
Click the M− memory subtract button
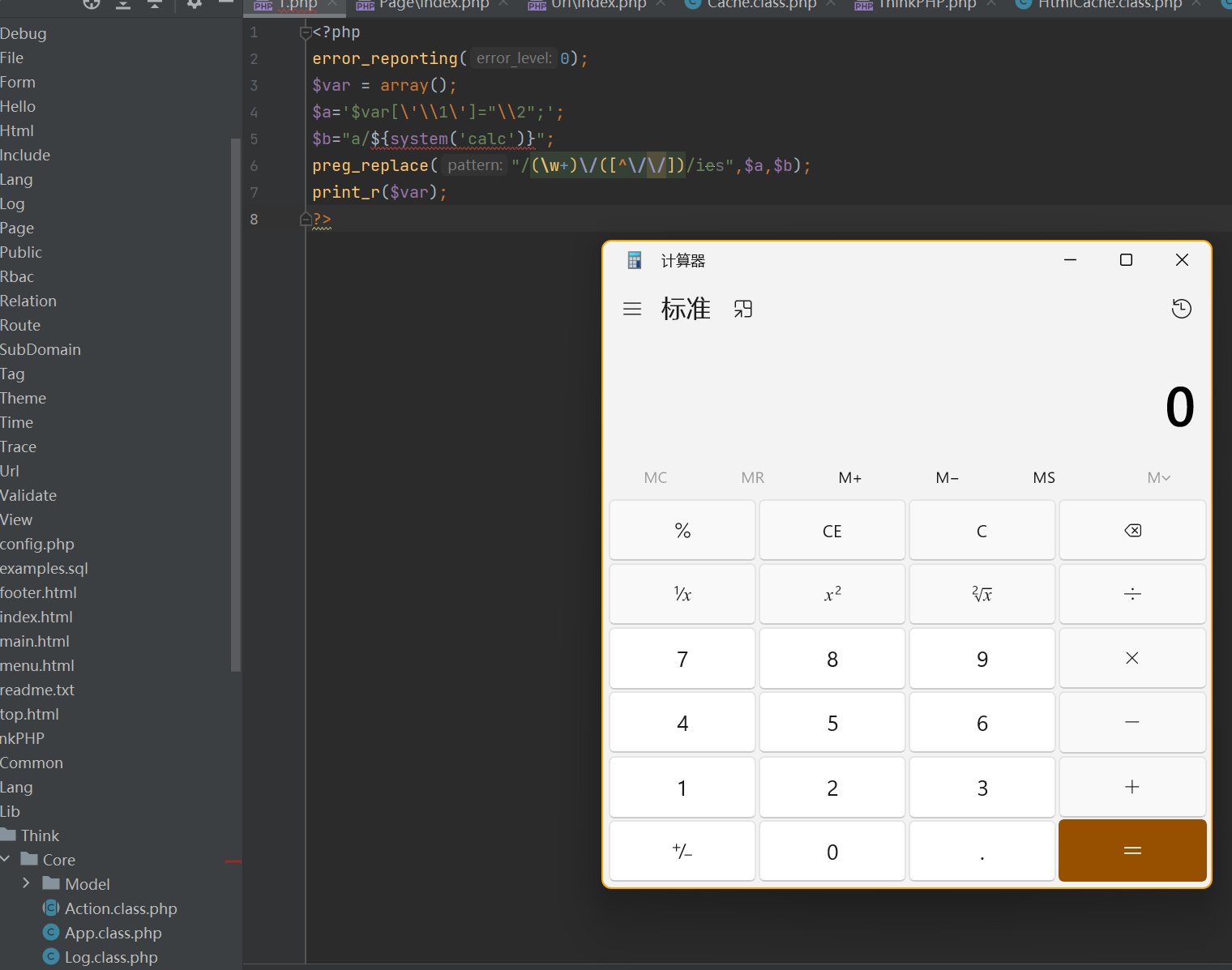click(947, 477)
